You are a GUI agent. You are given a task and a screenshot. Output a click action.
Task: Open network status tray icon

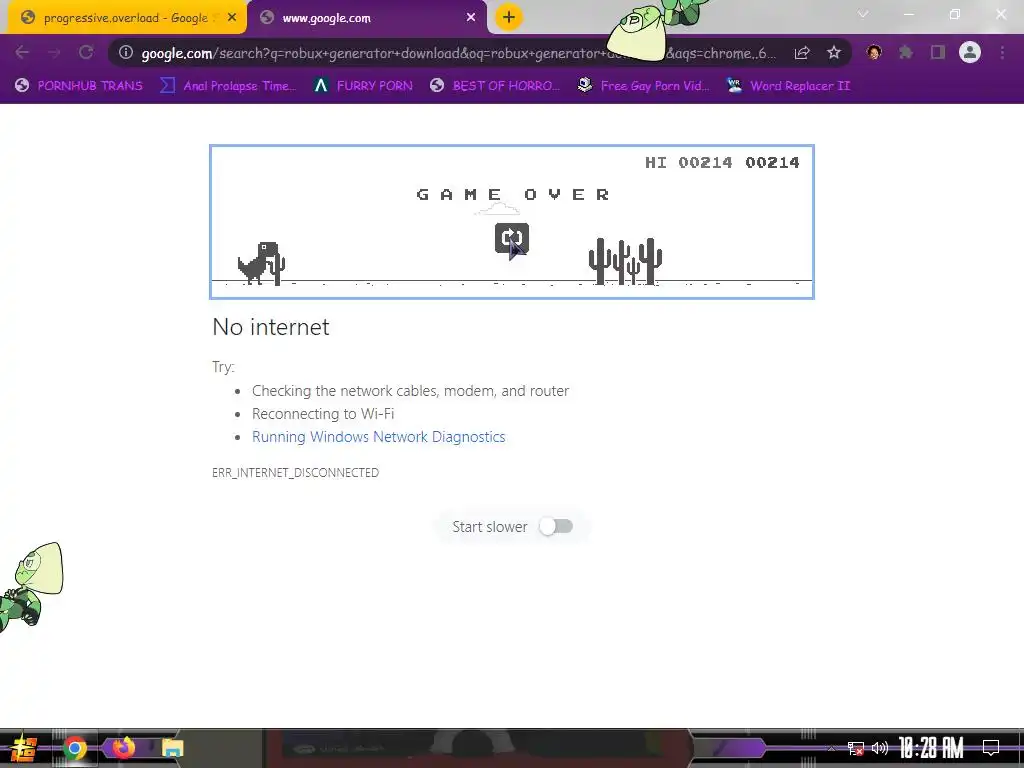pyautogui.click(x=856, y=748)
